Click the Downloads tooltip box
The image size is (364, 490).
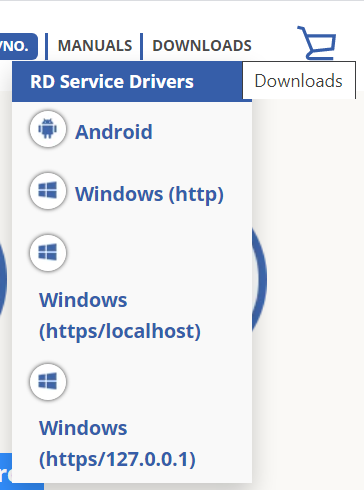299,80
